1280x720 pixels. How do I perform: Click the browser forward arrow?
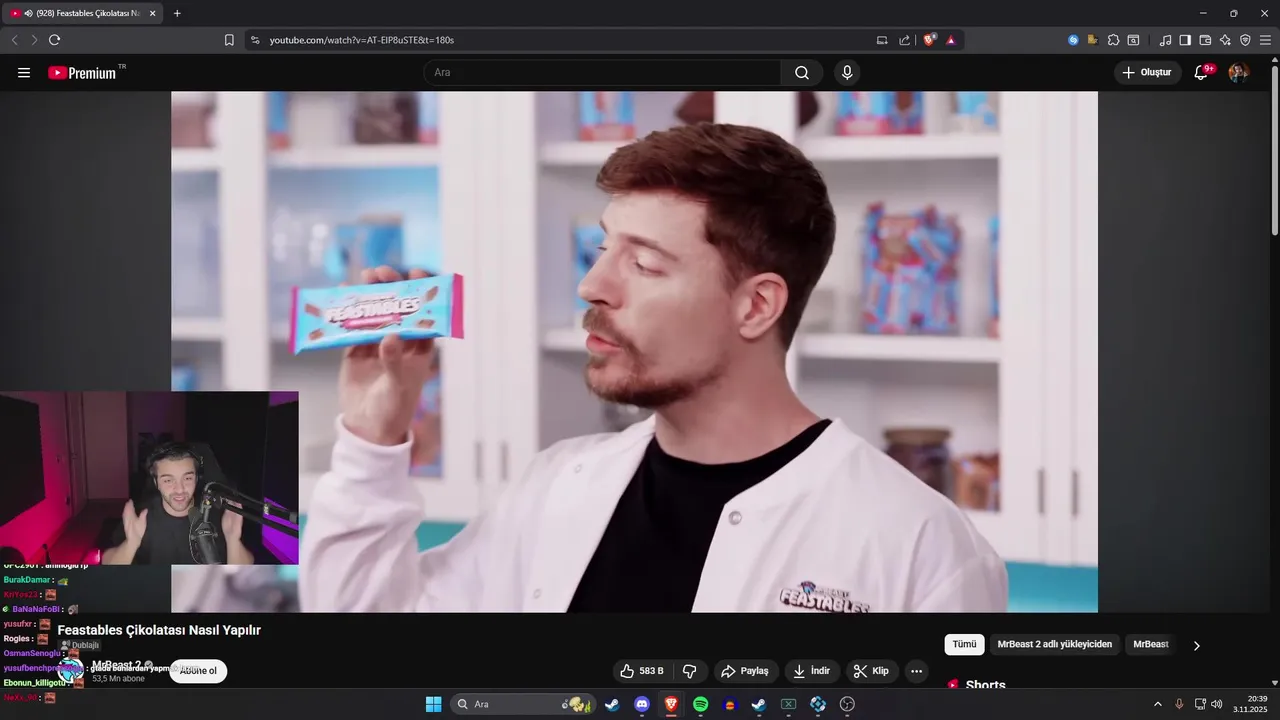(34, 40)
